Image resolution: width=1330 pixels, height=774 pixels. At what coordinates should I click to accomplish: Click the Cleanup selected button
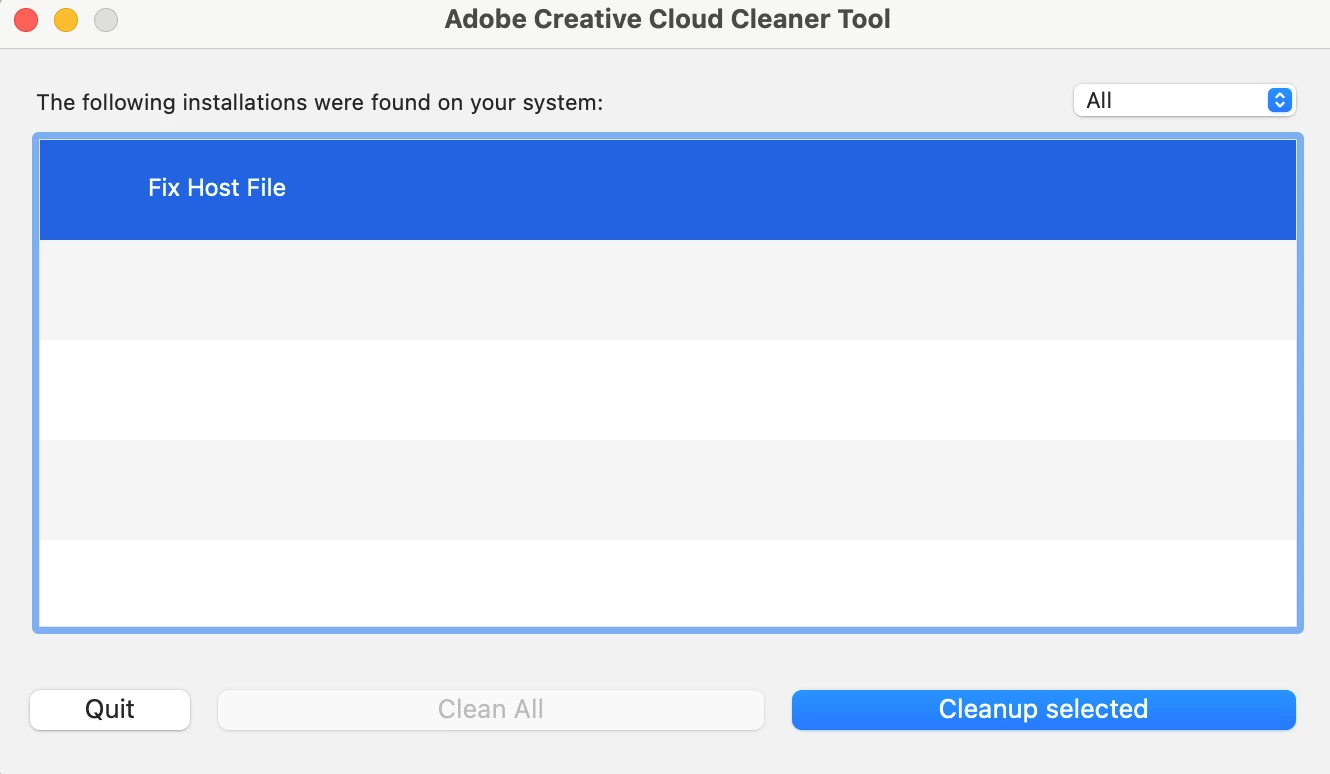pos(1043,709)
